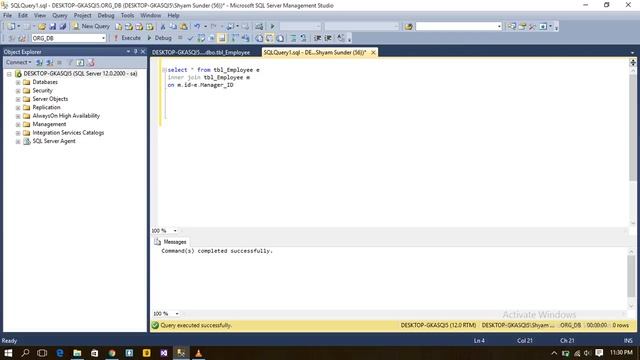This screenshot has width=640, height=360.
Task: Refresh the Object Explorer tree
Action: pos(80,62)
